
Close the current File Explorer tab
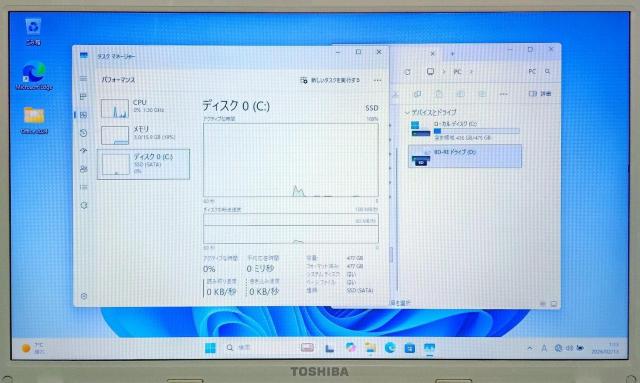[433, 53]
